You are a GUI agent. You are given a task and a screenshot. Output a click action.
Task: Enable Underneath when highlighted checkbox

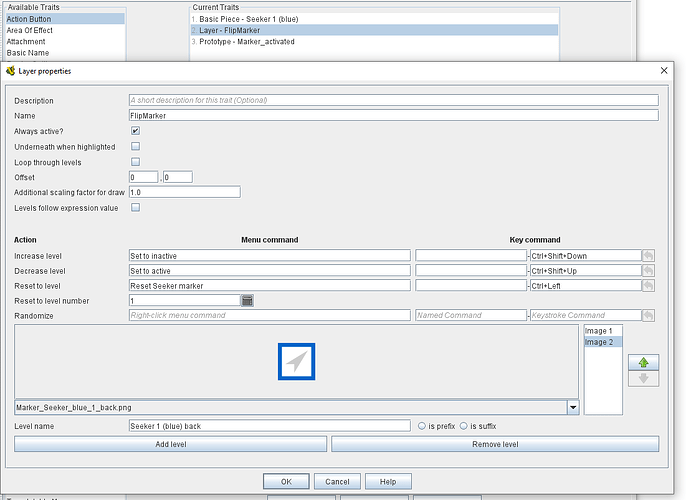135,147
